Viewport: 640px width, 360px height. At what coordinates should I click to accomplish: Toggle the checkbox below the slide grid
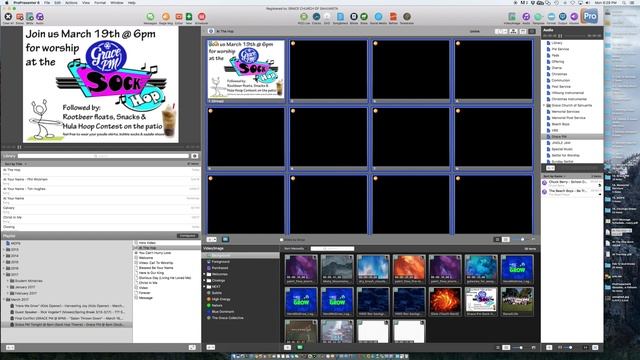(282, 240)
